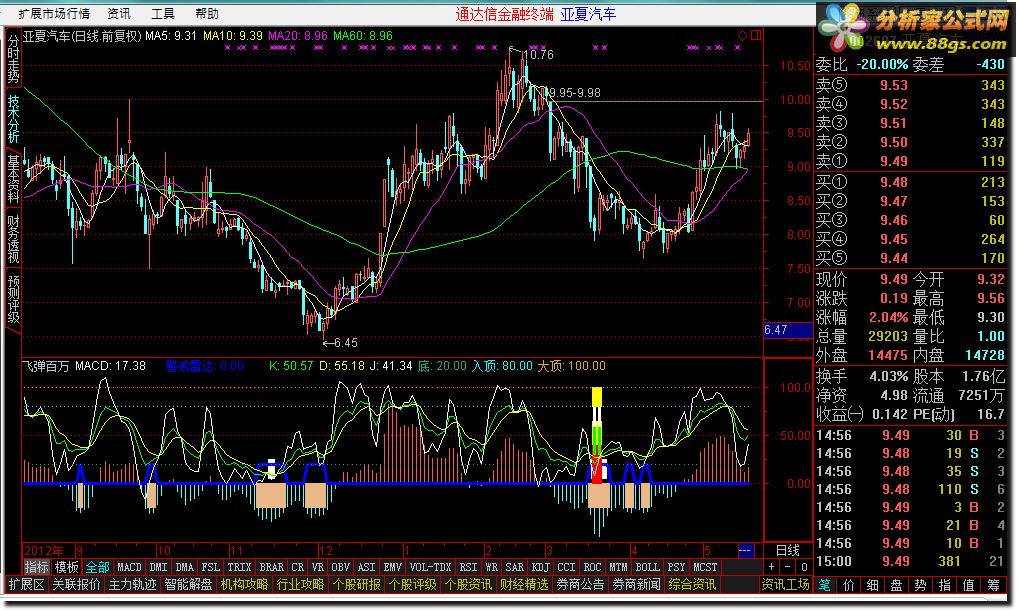The image size is (1018, 611).
Task: Select the 细 tab in quote panel
Action: pyautogui.click(x=873, y=584)
